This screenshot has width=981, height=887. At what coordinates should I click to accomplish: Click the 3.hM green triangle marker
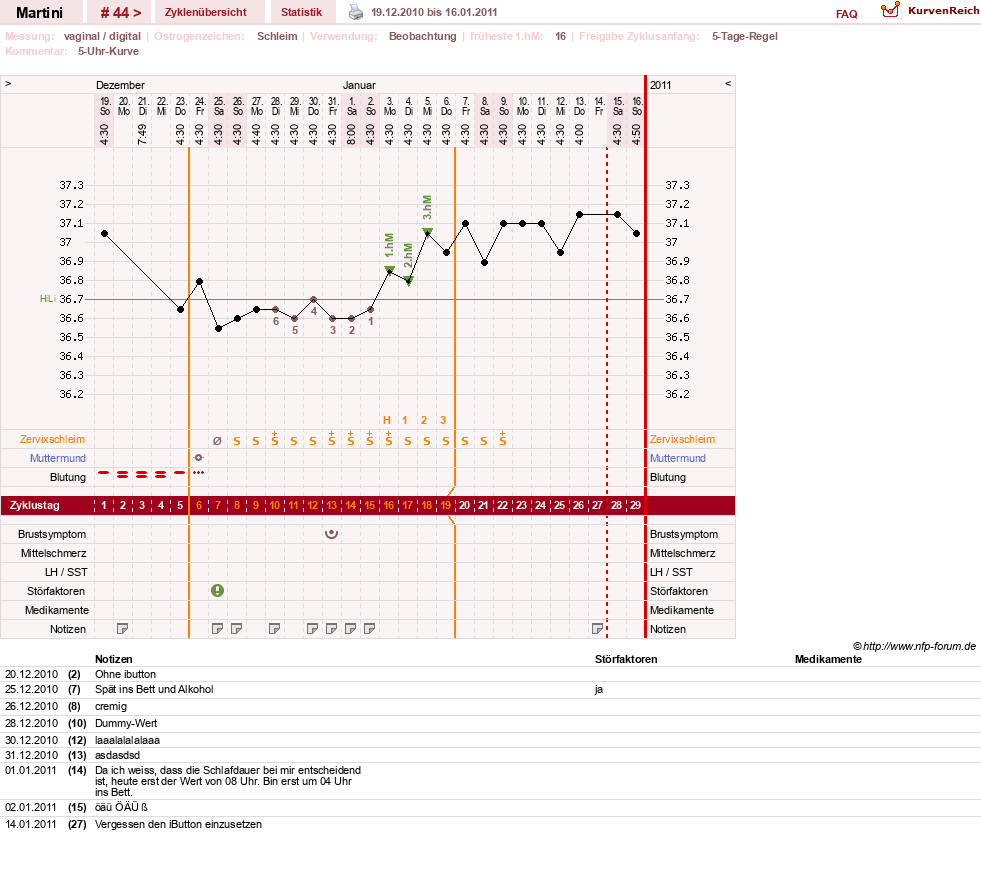[x=427, y=233]
